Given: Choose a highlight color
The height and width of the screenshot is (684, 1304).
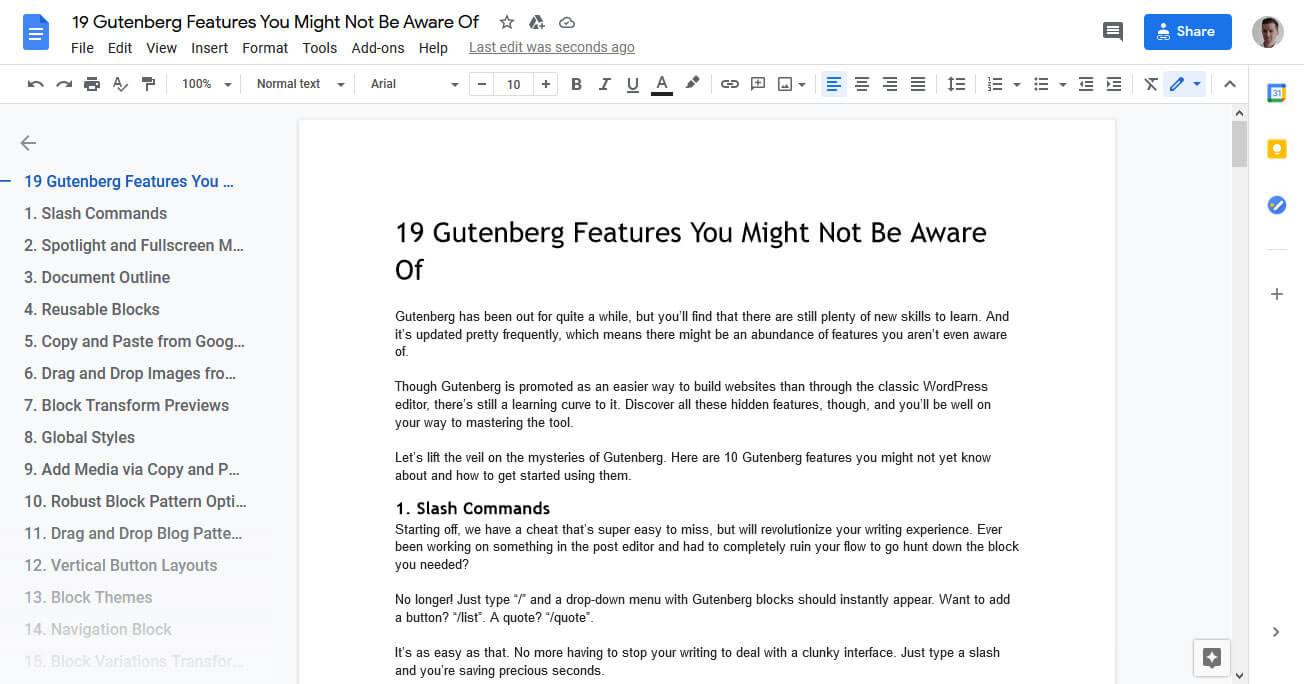Looking at the screenshot, I should pos(692,84).
